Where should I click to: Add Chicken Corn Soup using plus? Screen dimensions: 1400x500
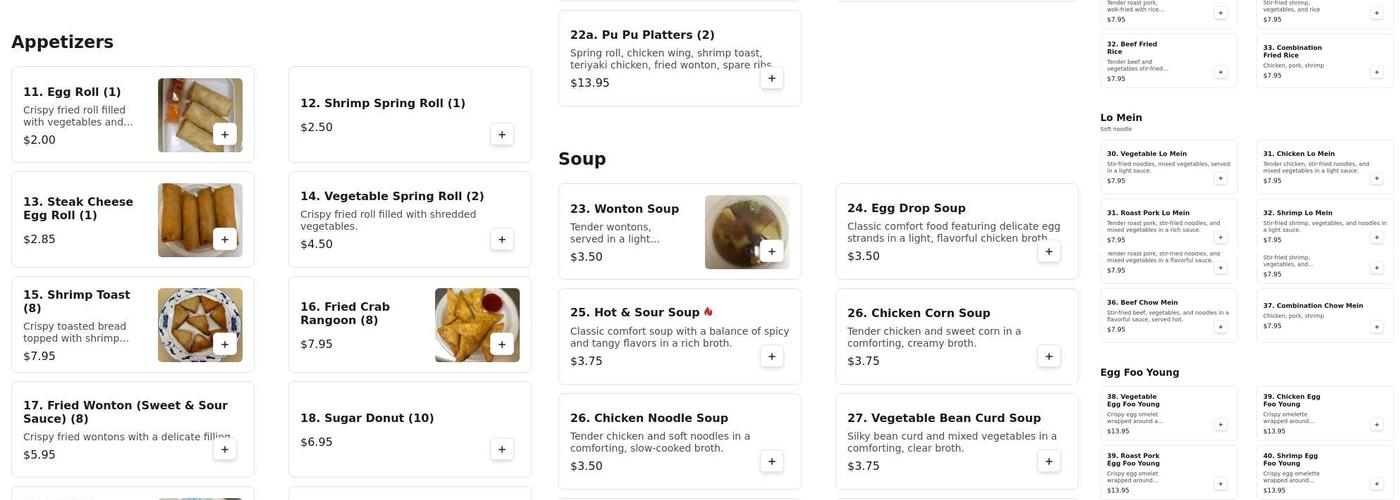point(1048,356)
